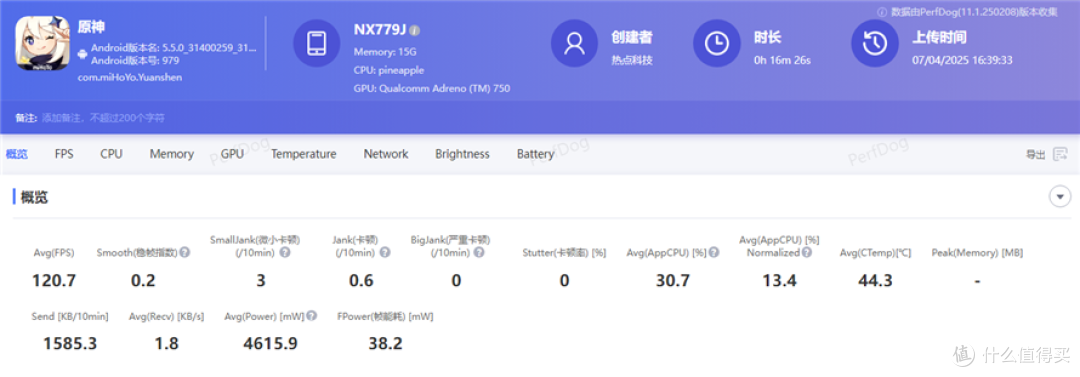Switch to the Temperature tab

[304, 154]
